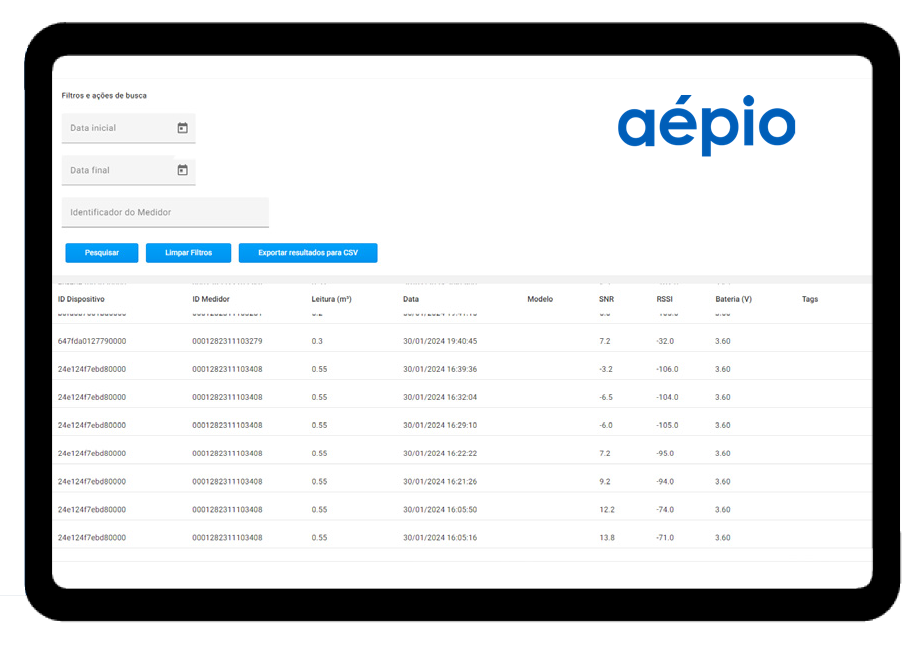
Task: Sort by ID Medidor column header
Action: (x=211, y=299)
